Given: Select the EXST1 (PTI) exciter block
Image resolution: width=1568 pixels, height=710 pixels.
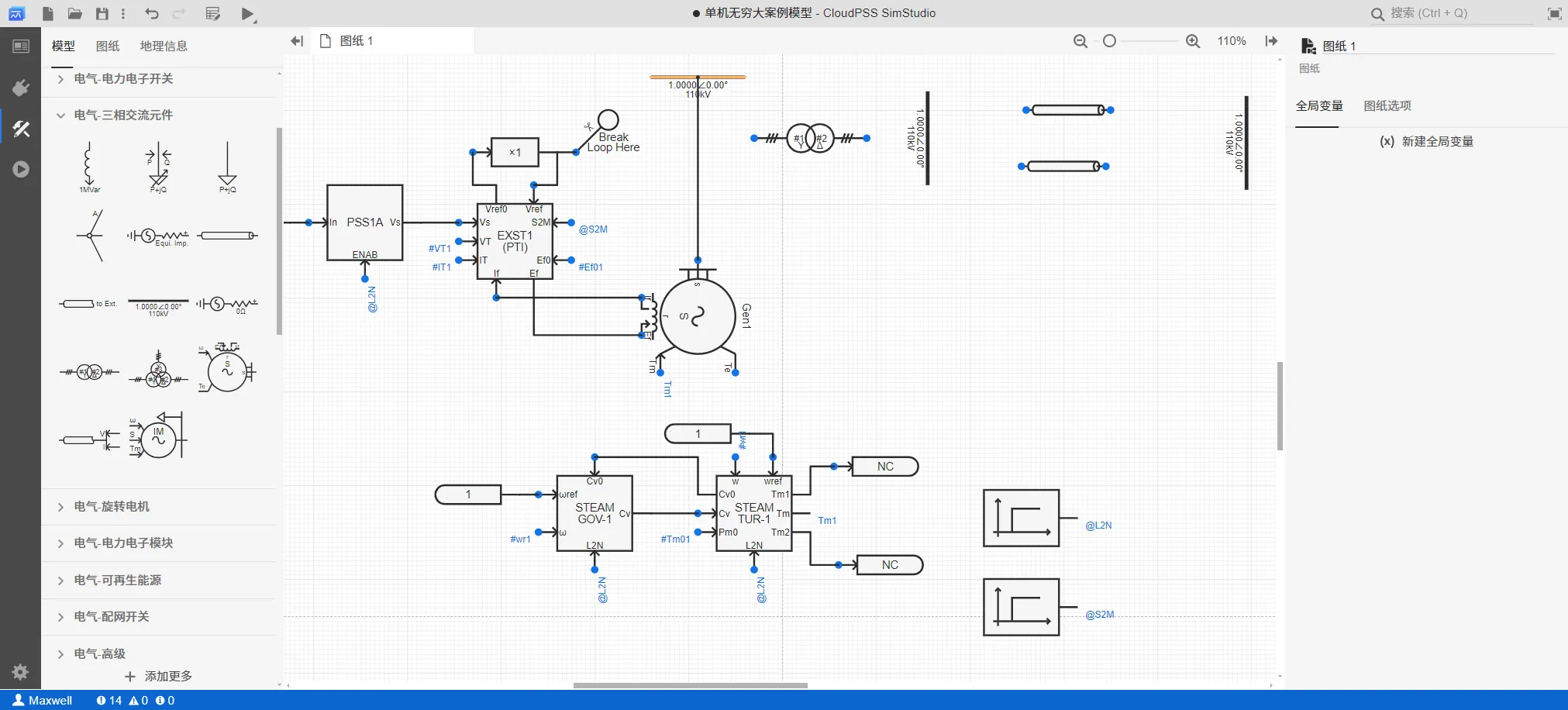Looking at the screenshot, I should (515, 241).
